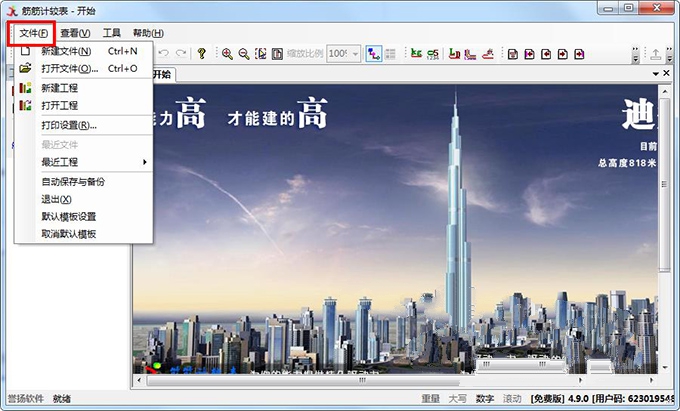
Task: Click the vertical scrollbar thumb
Action: 664,184
